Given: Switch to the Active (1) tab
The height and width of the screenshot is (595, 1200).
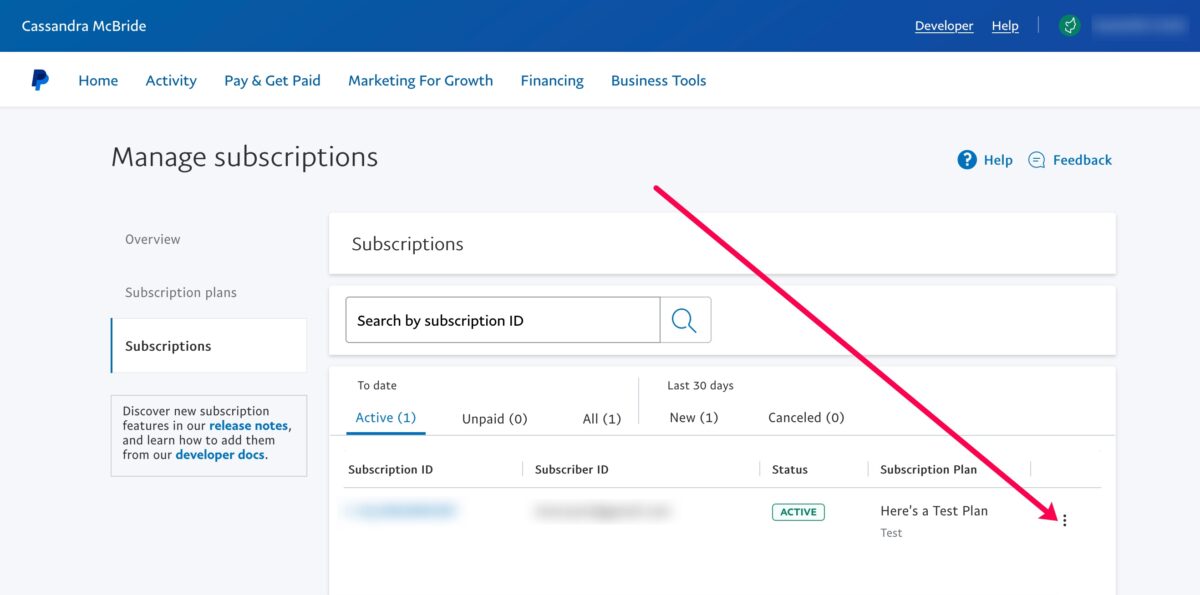Looking at the screenshot, I should pyautogui.click(x=386, y=418).
